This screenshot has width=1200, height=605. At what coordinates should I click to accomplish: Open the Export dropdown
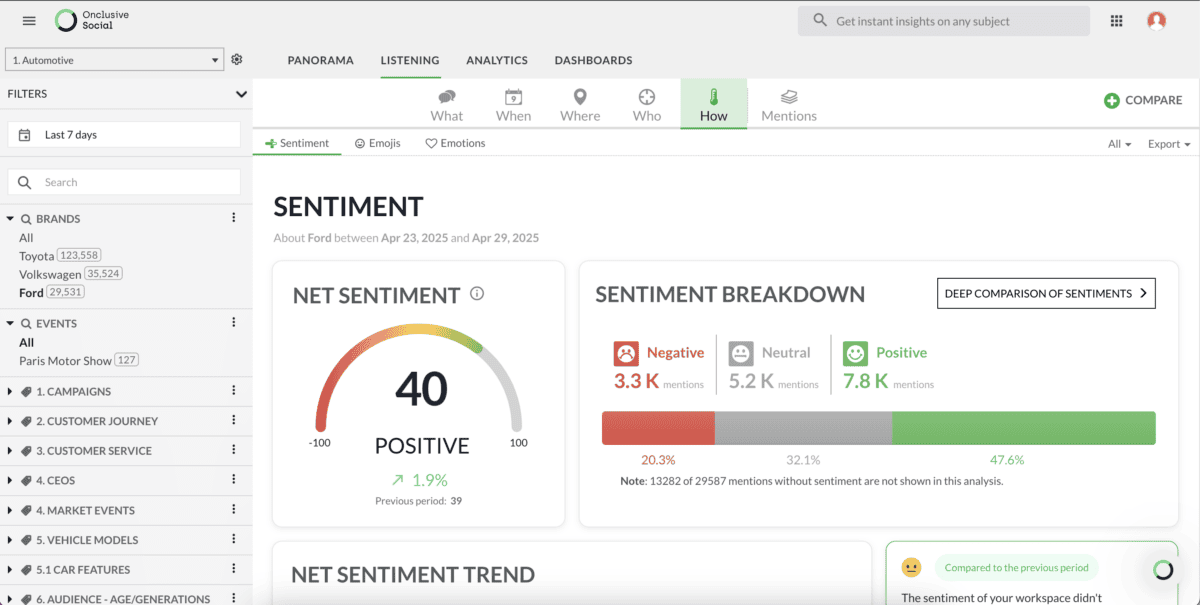(x=1169, y=144)
